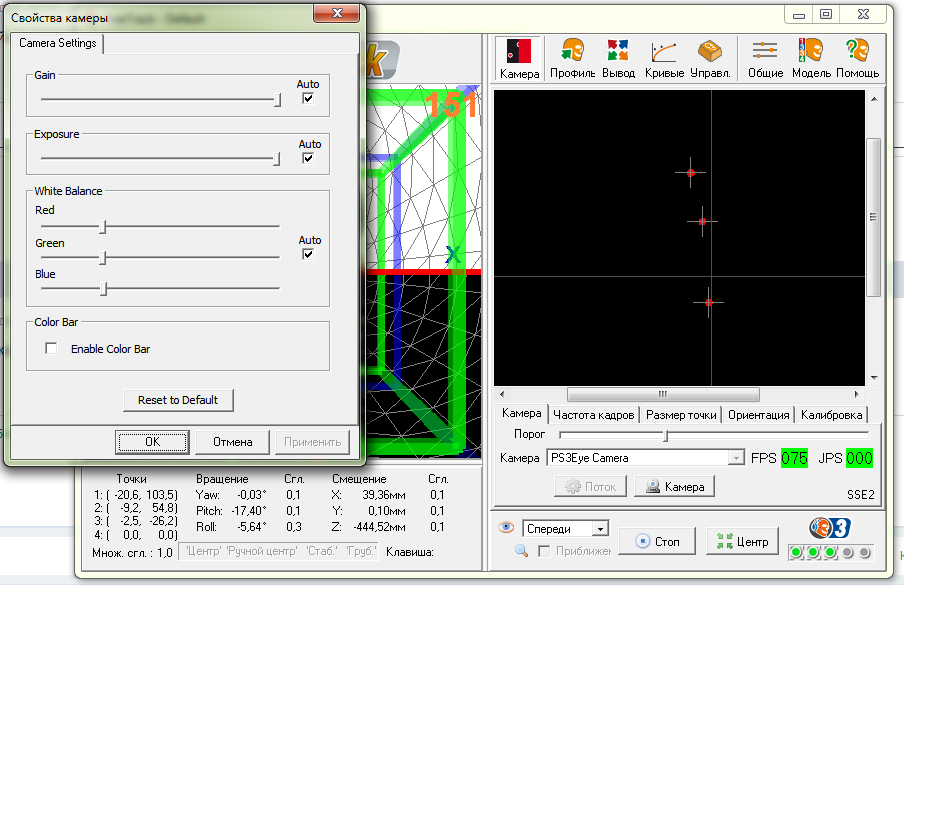This screenshot has height=828, width=928.
Task: Open the Модель model section
Action: (x=811, y=58)
